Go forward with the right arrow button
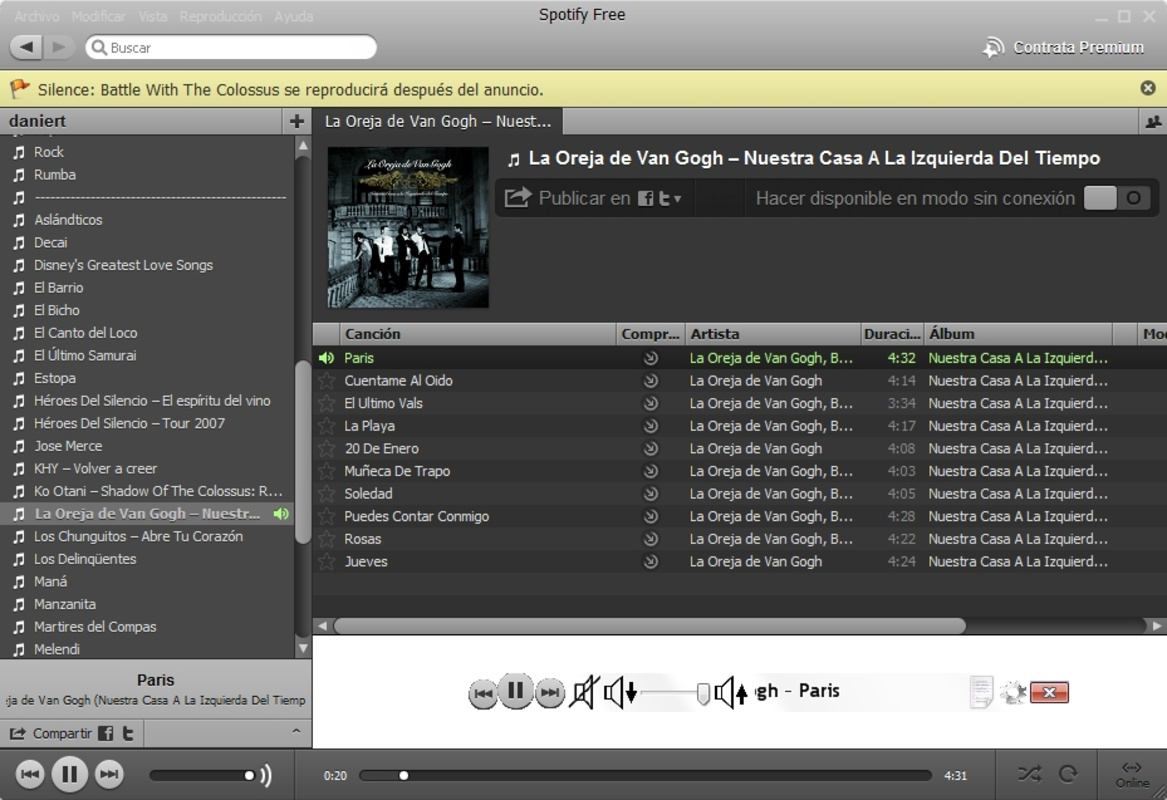 [x=58, y=47]
